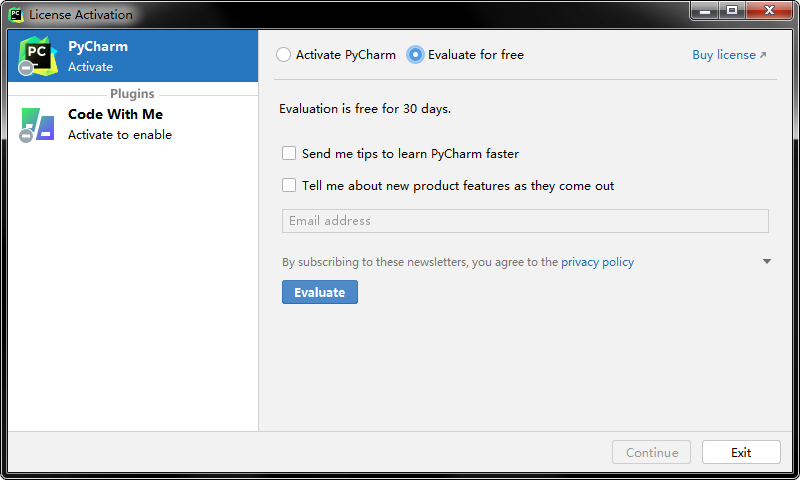Click the PyCharm icon in title bar

click(x=16, y=15)
